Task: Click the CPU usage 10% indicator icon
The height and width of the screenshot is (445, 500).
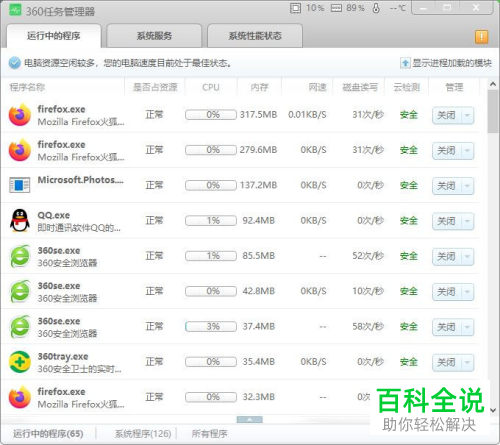Action: coord(295,8)
